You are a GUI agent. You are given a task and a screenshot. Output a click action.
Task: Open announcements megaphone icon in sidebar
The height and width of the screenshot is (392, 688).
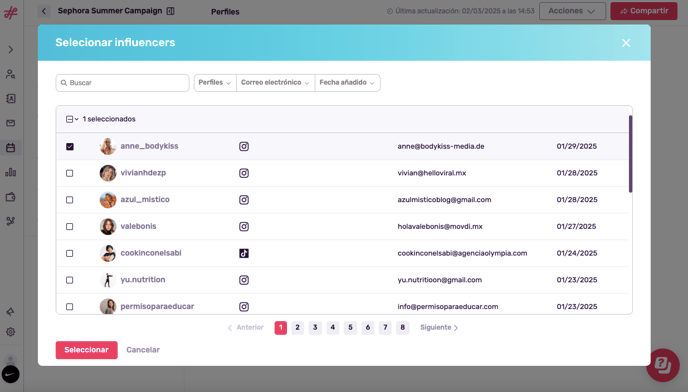click(x=11, y=312)
